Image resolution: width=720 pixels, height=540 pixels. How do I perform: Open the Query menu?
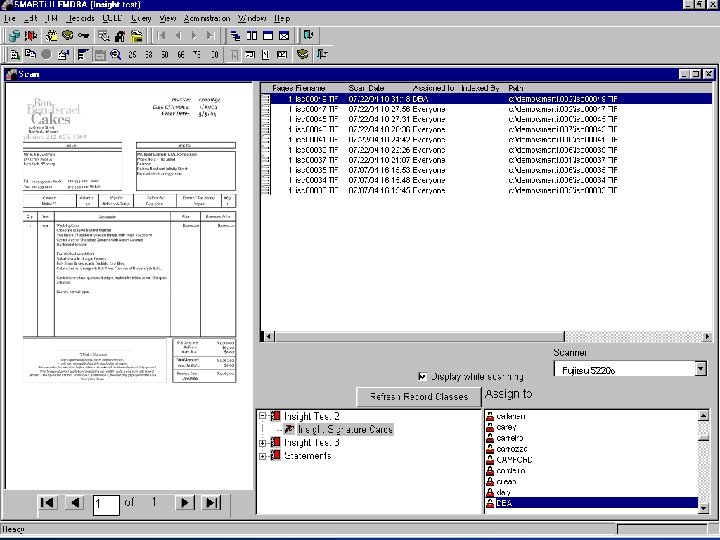[x=141, y=18]
